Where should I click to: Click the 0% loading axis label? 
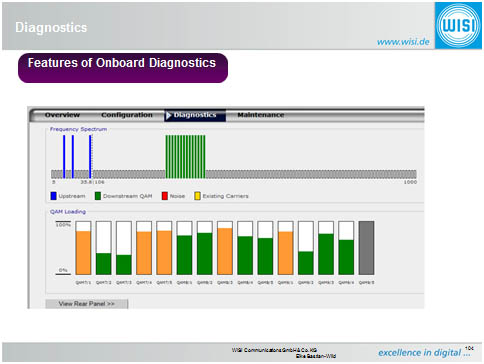point(63,270)
